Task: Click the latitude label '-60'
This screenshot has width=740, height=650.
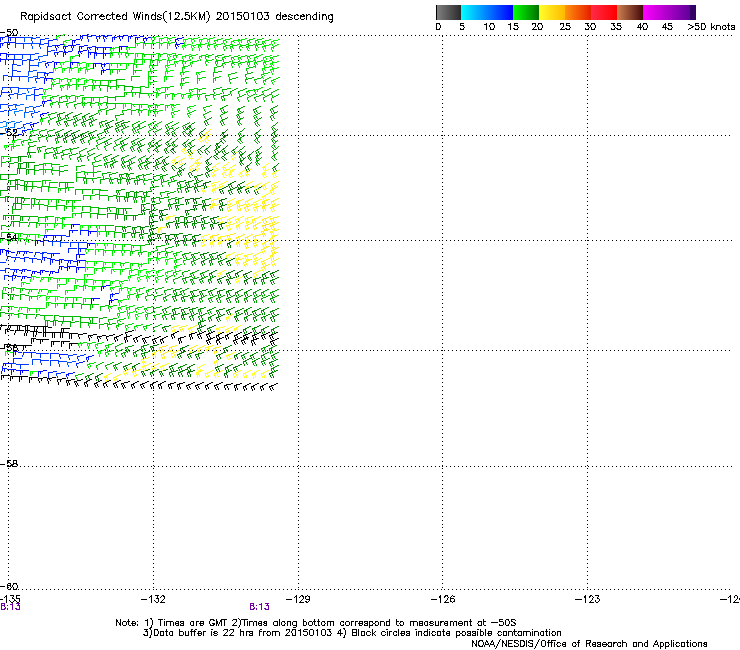Action: [9, 586]
